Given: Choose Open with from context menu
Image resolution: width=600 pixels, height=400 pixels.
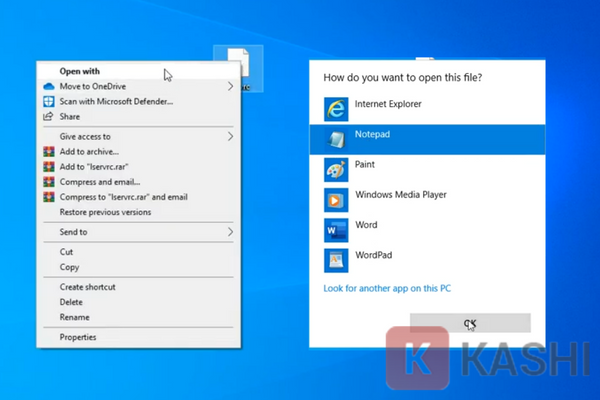Looking at the screenshot, I should (x=80, y=71).
